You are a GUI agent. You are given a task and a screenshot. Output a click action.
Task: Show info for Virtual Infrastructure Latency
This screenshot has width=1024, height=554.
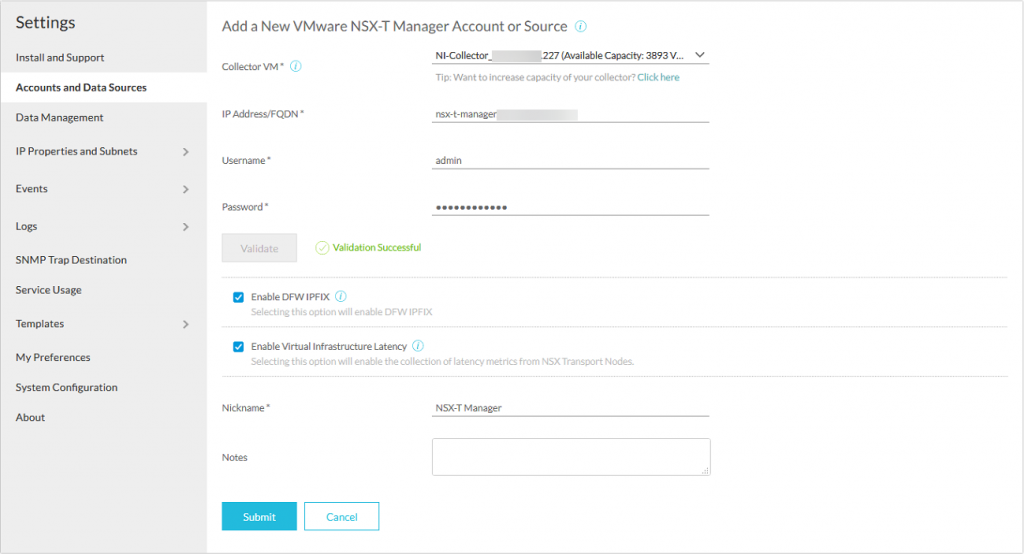click(418, 346)
